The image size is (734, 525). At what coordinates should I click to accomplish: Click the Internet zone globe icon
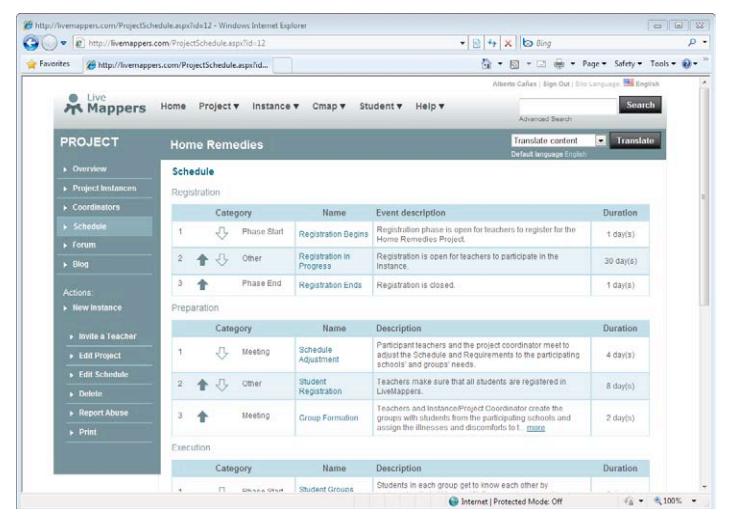pyautogui.click(x=453, y=501)
